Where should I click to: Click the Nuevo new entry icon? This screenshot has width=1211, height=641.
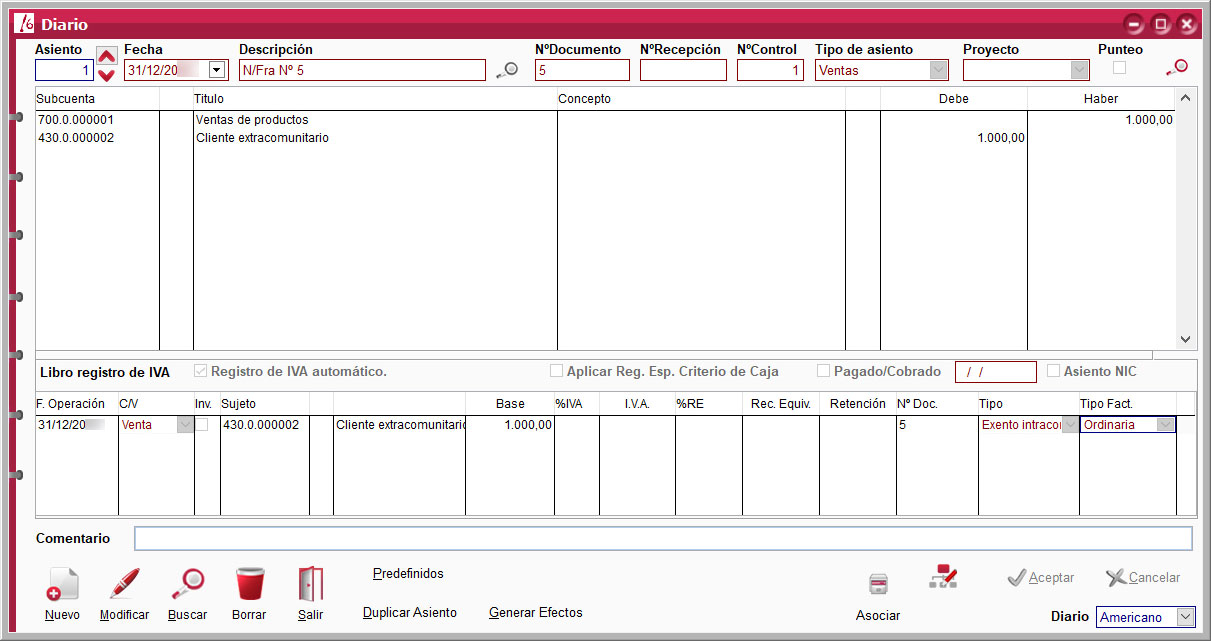[62, 584]
